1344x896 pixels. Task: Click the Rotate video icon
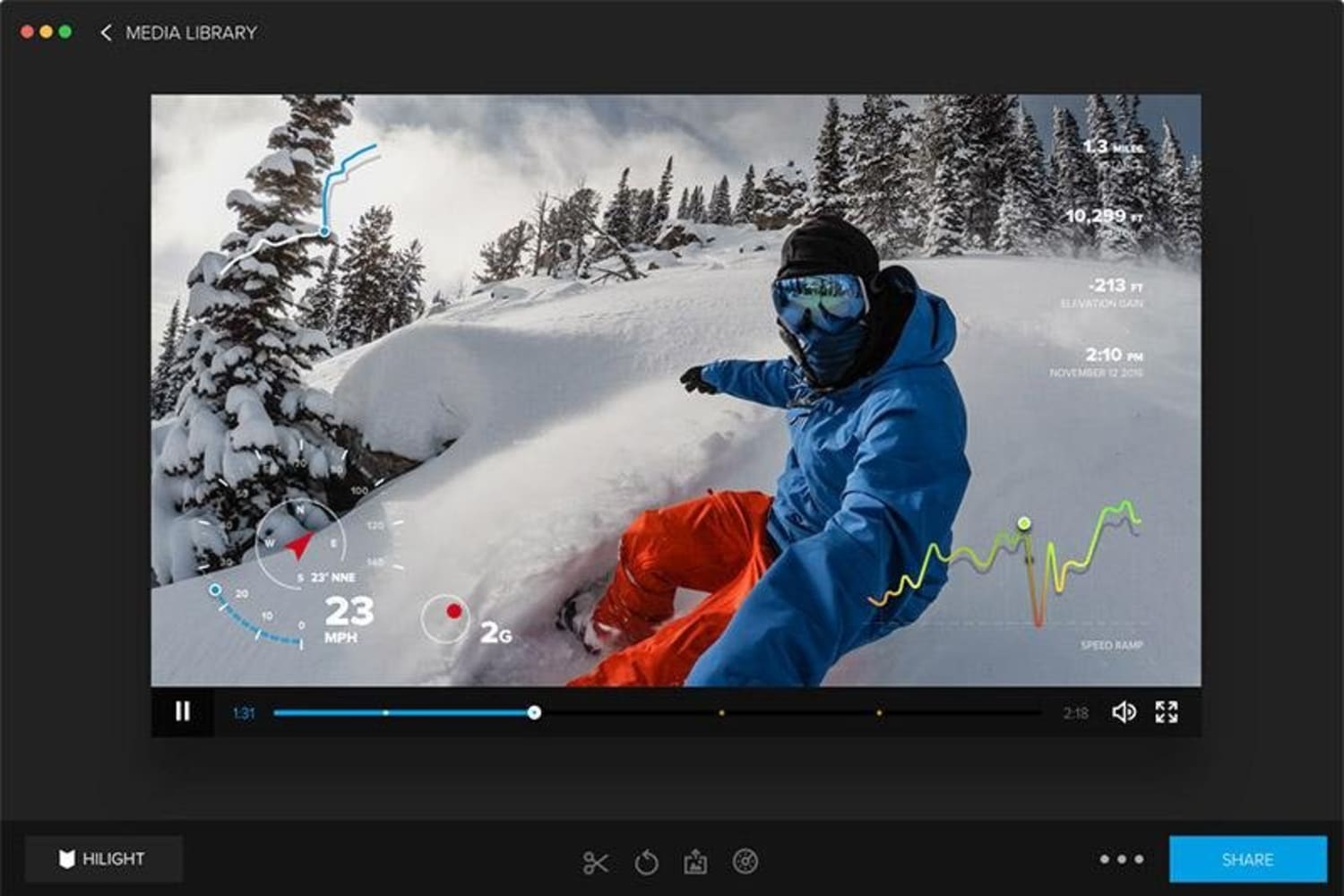tap(645, 862)
